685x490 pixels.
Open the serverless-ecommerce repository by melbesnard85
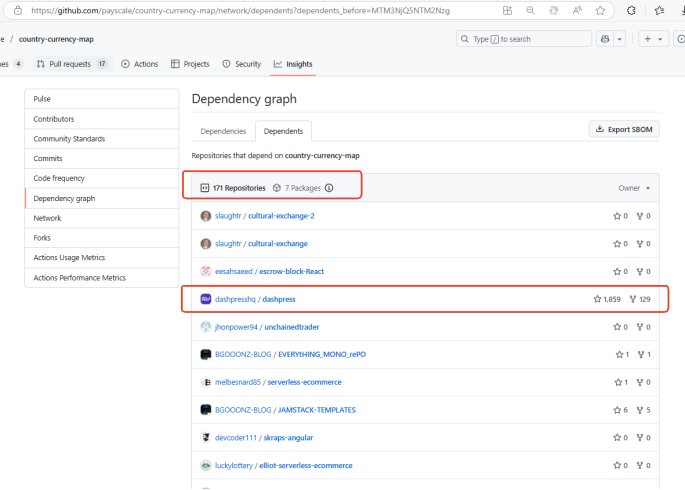coord(304,382)
